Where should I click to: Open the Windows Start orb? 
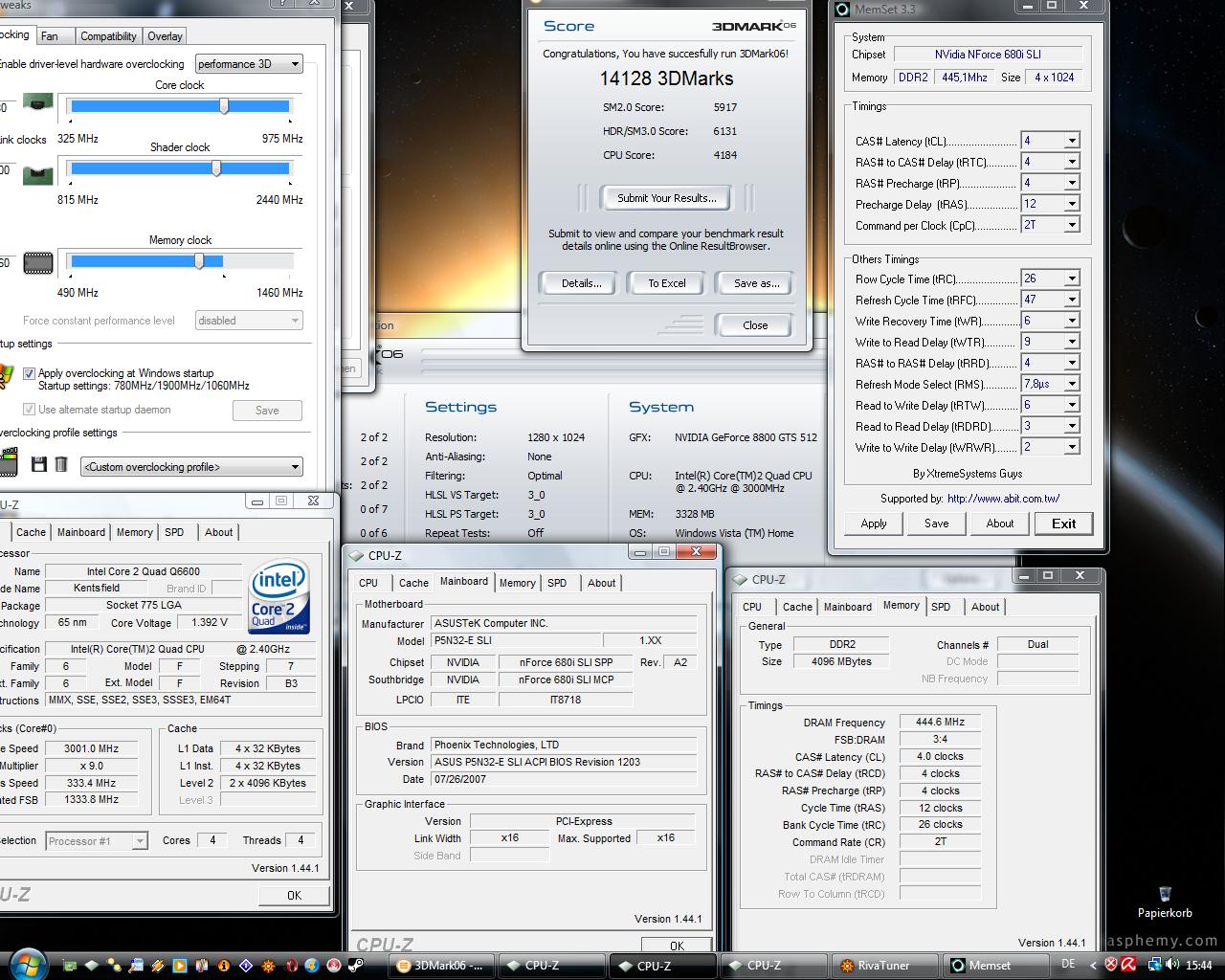28,964
